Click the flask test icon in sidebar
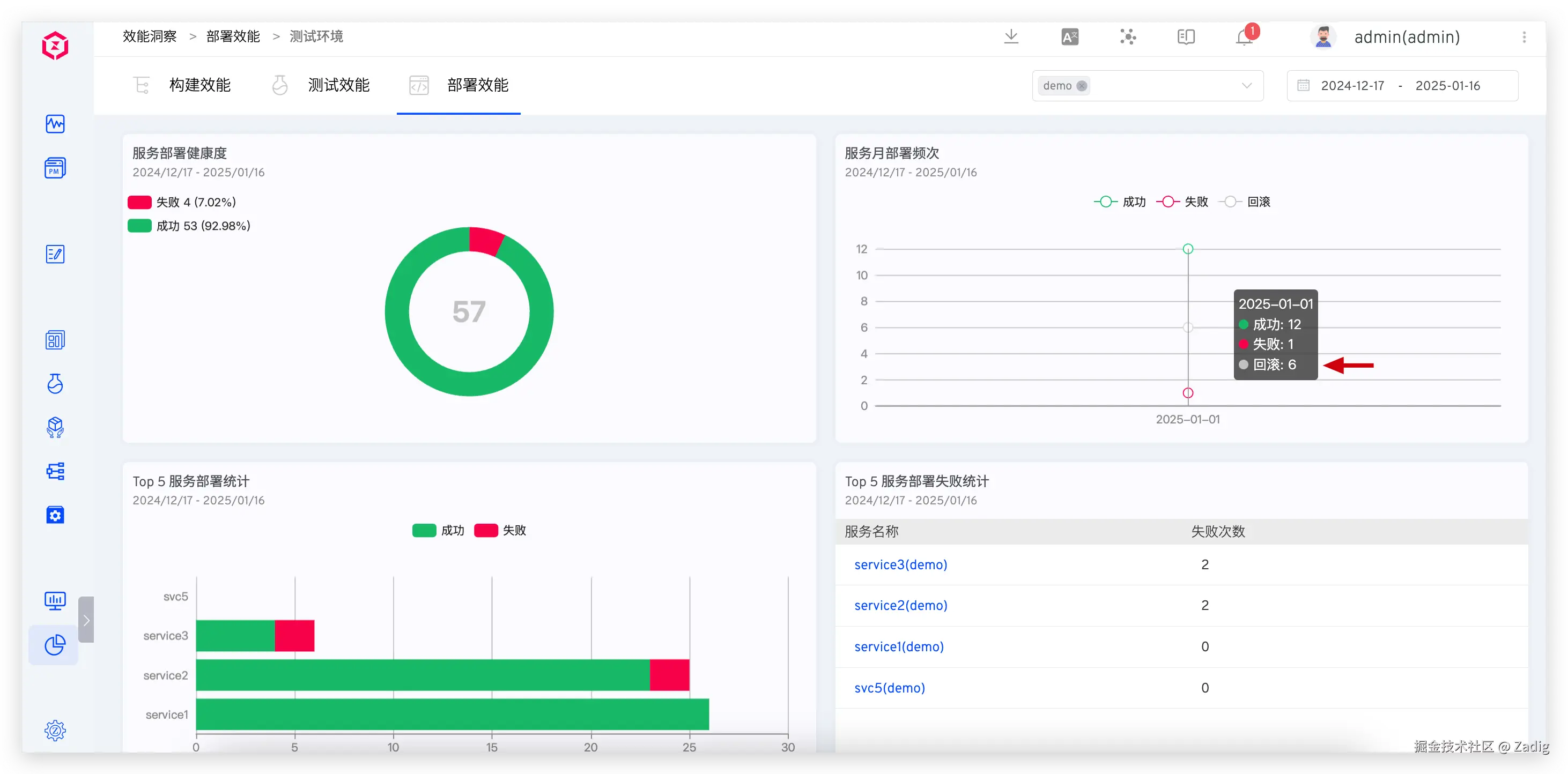The width and height of the screenshot is (1568, 774). pyautogui.click(x=55, y=384)
